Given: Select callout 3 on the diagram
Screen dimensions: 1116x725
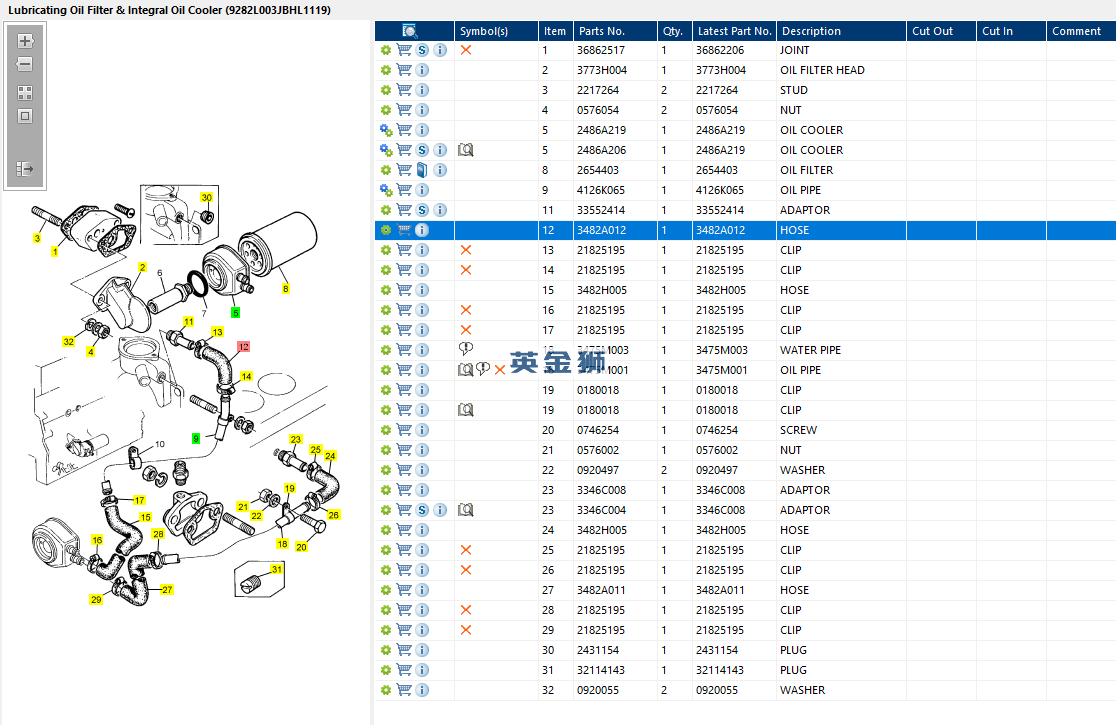Looking at the screenshot, I should (37, 238).
